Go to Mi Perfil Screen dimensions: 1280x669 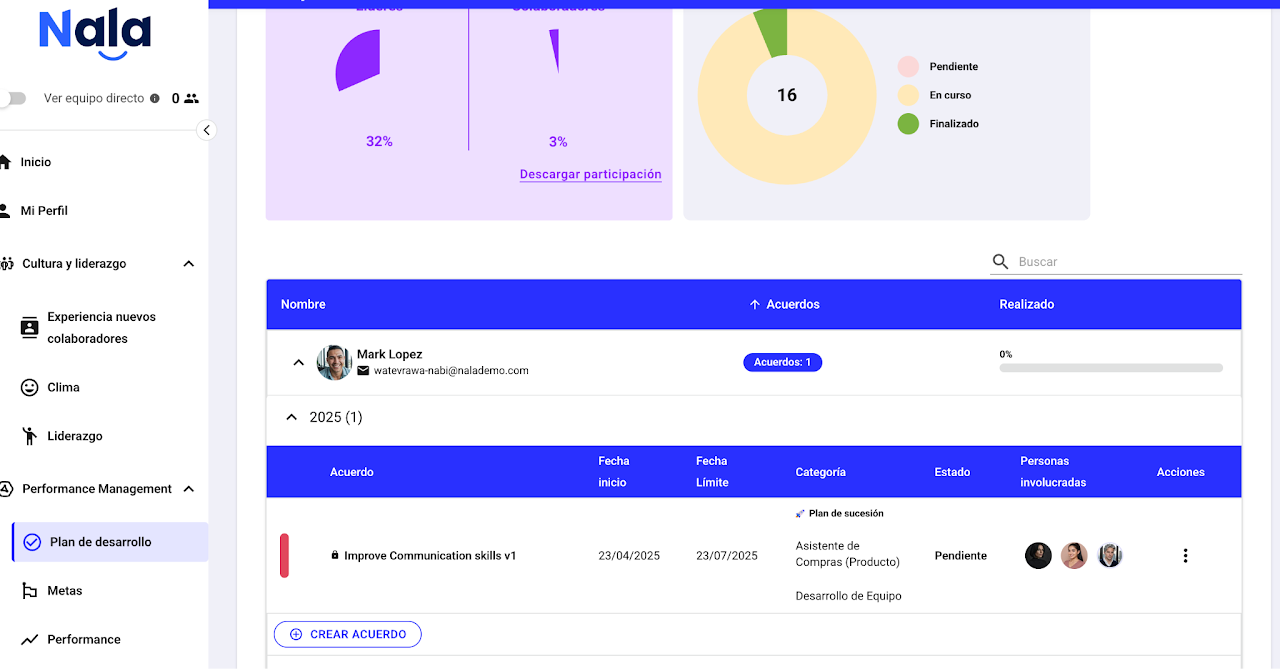[x=44, y=211]
